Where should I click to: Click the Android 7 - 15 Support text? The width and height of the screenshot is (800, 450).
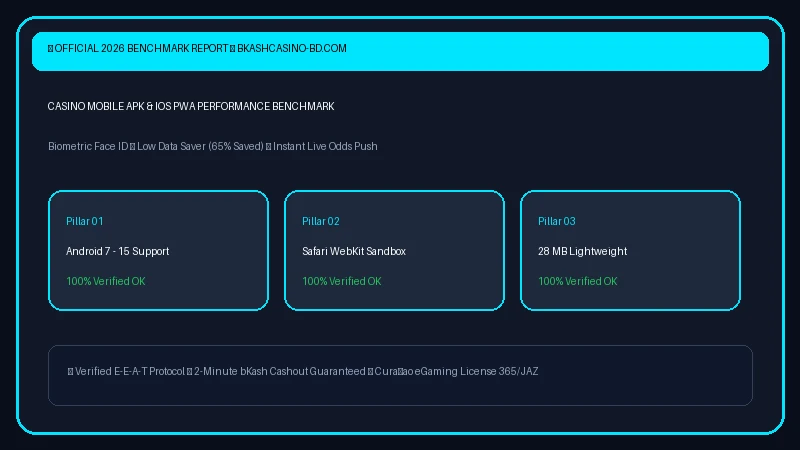pos(117,251)
